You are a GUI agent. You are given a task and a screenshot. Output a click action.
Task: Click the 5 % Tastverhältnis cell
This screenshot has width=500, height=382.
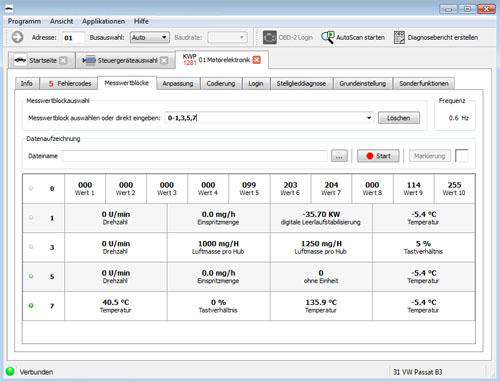(423, 247)
